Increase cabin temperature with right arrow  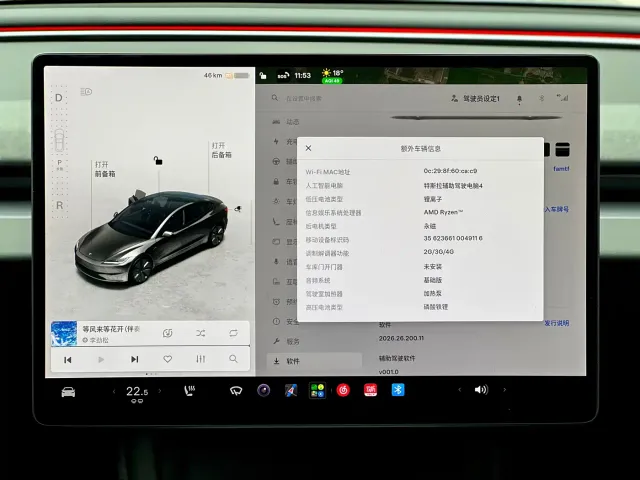point(160,391)
